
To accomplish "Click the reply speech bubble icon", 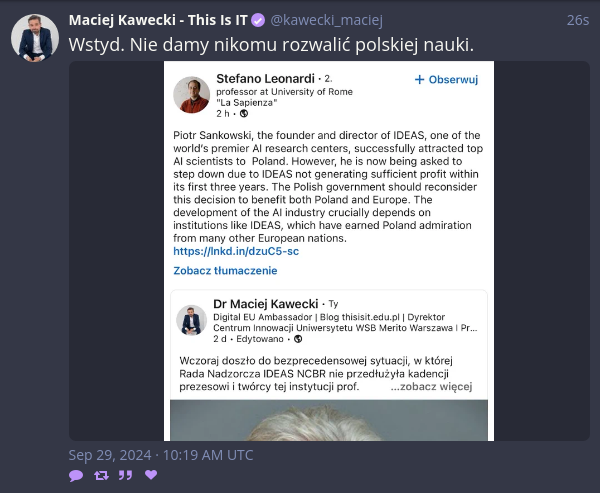I will tap(76, 475).
